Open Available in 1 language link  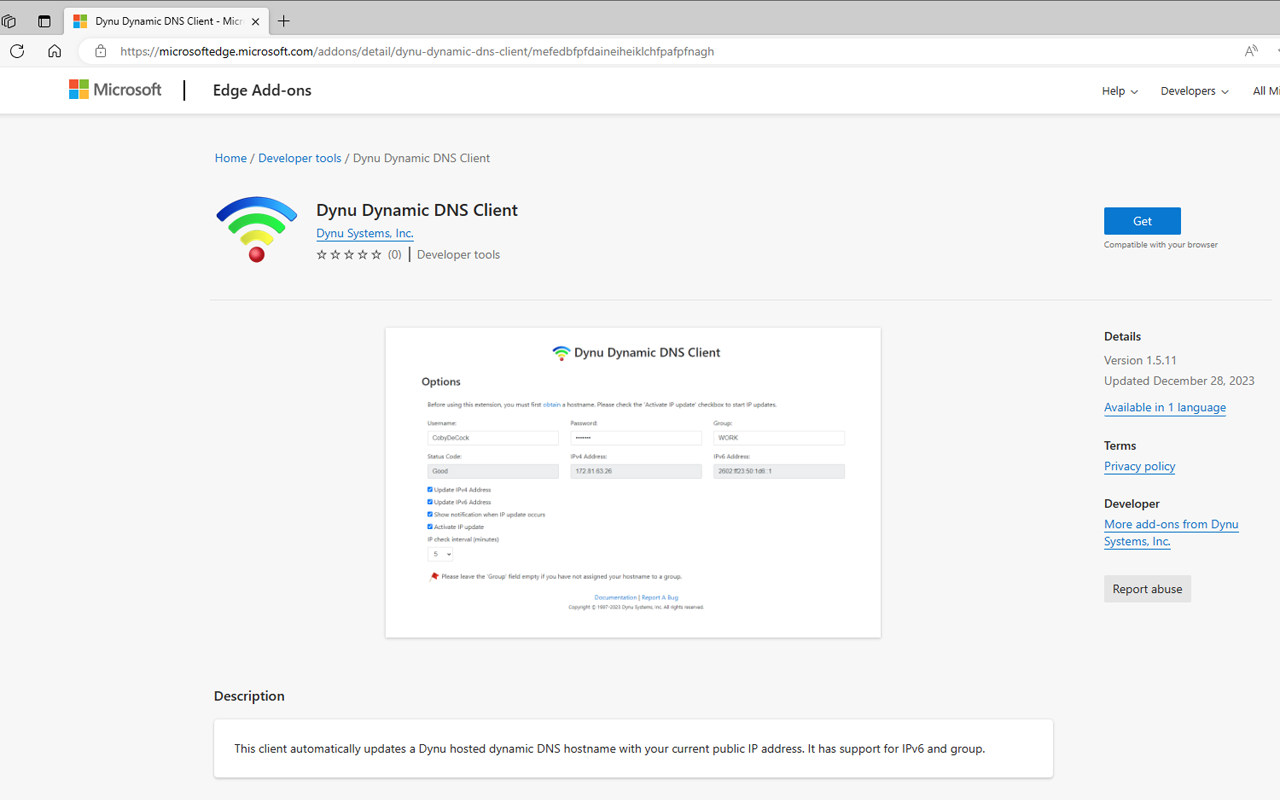1165,407
